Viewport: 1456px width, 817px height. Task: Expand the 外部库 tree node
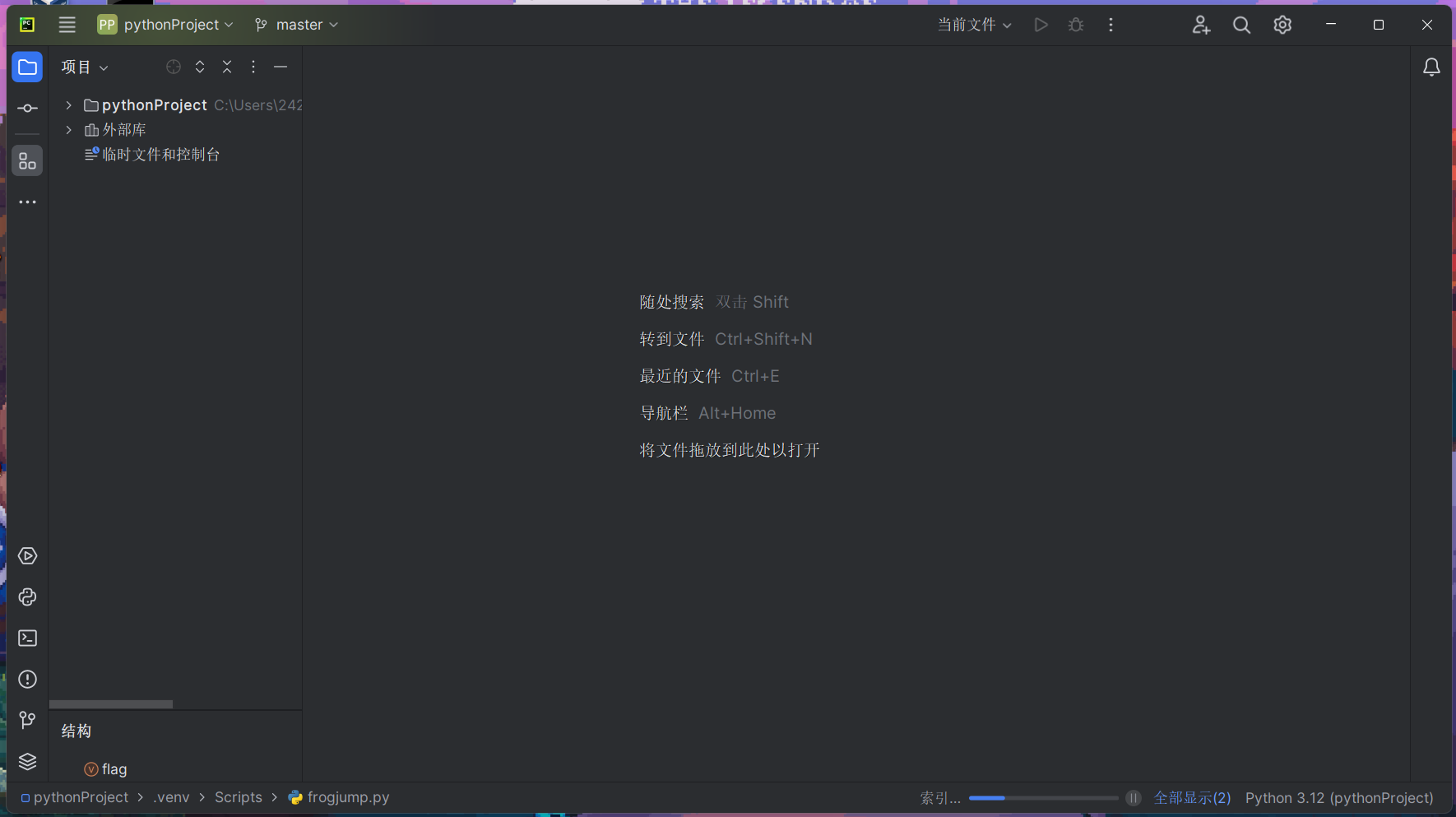[69, 130]
